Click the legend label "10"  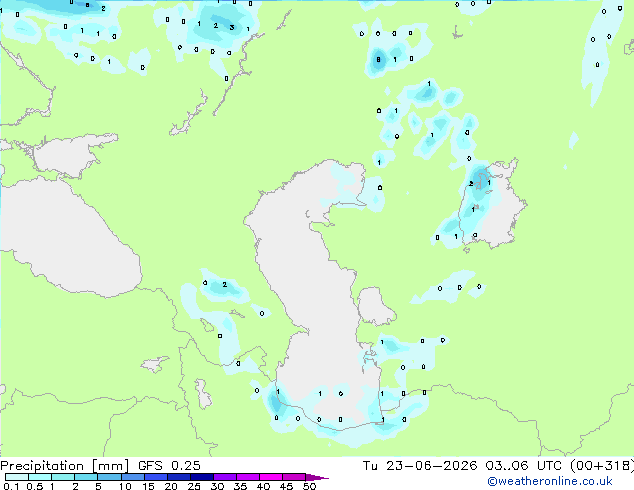point(125,486)
